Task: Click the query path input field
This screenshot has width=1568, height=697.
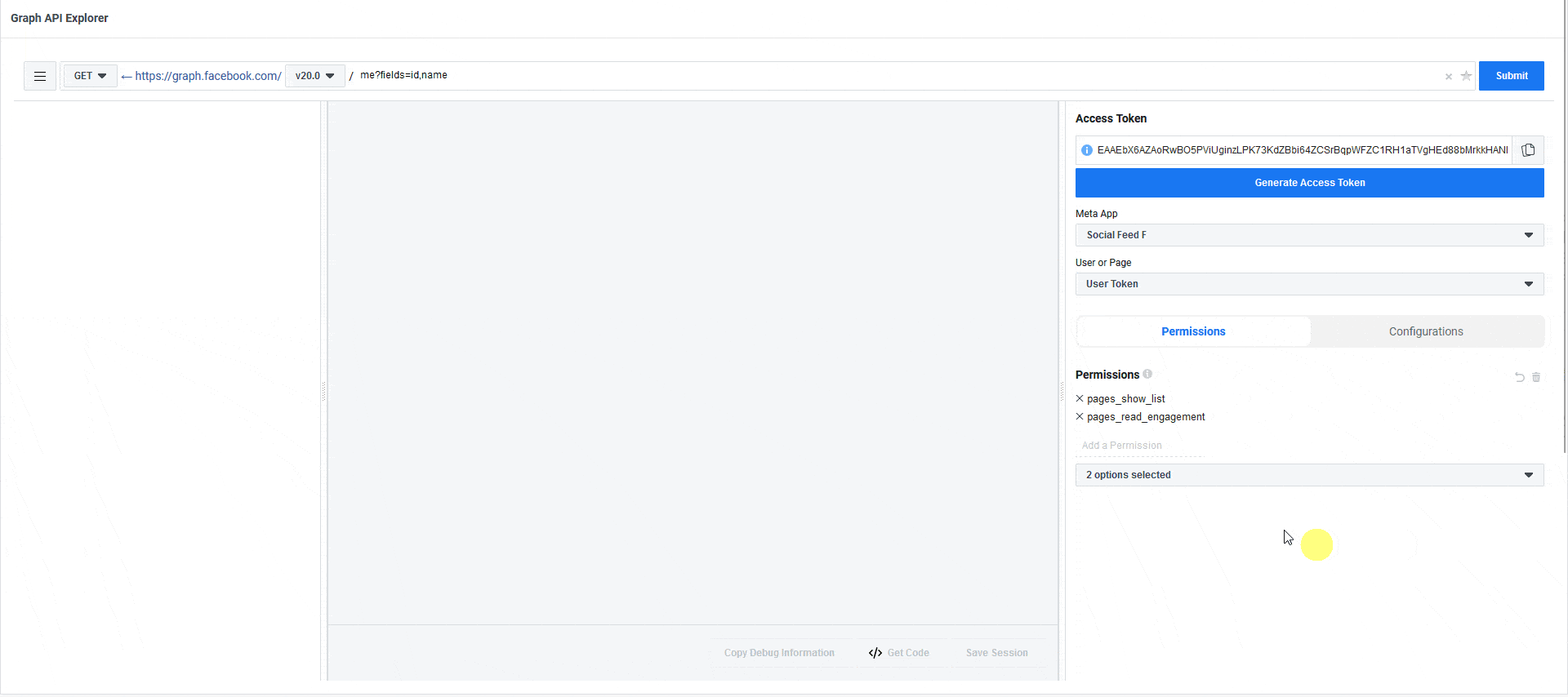Action: [898, 75]
